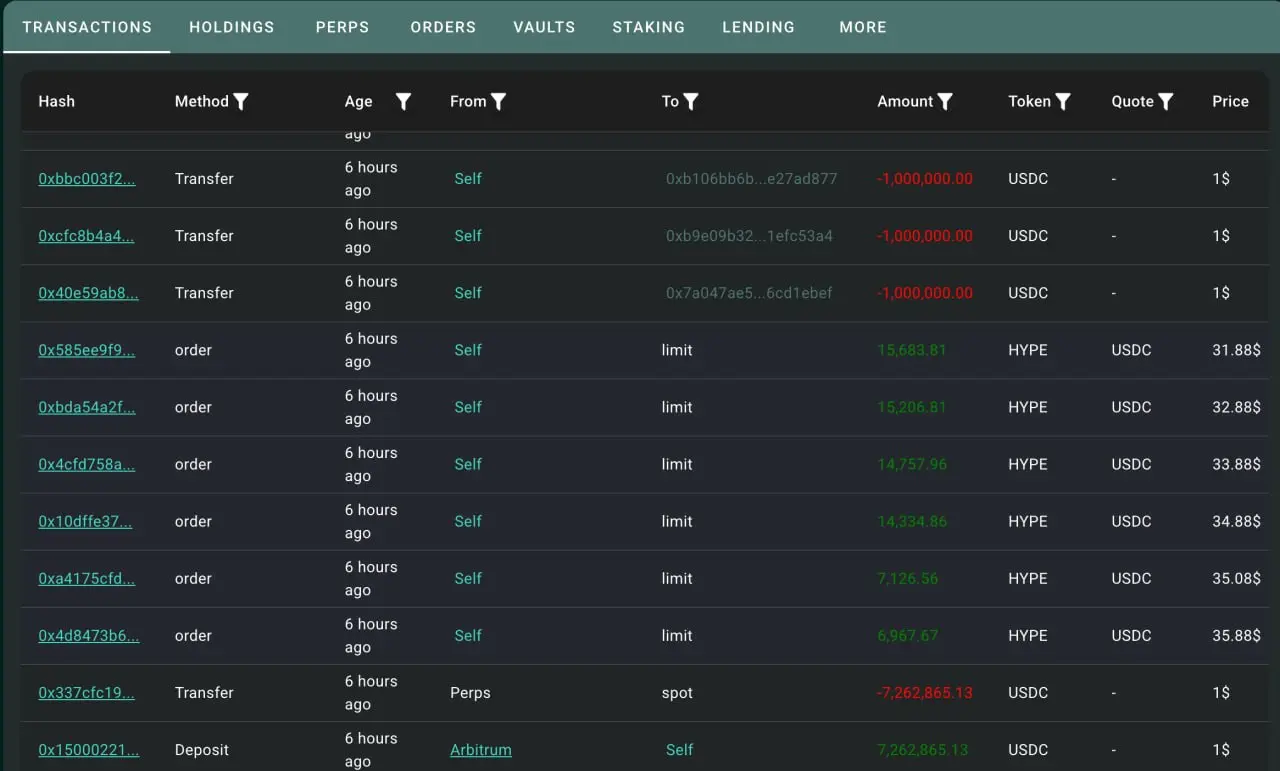Open the From column filter icon

(498, 101)
